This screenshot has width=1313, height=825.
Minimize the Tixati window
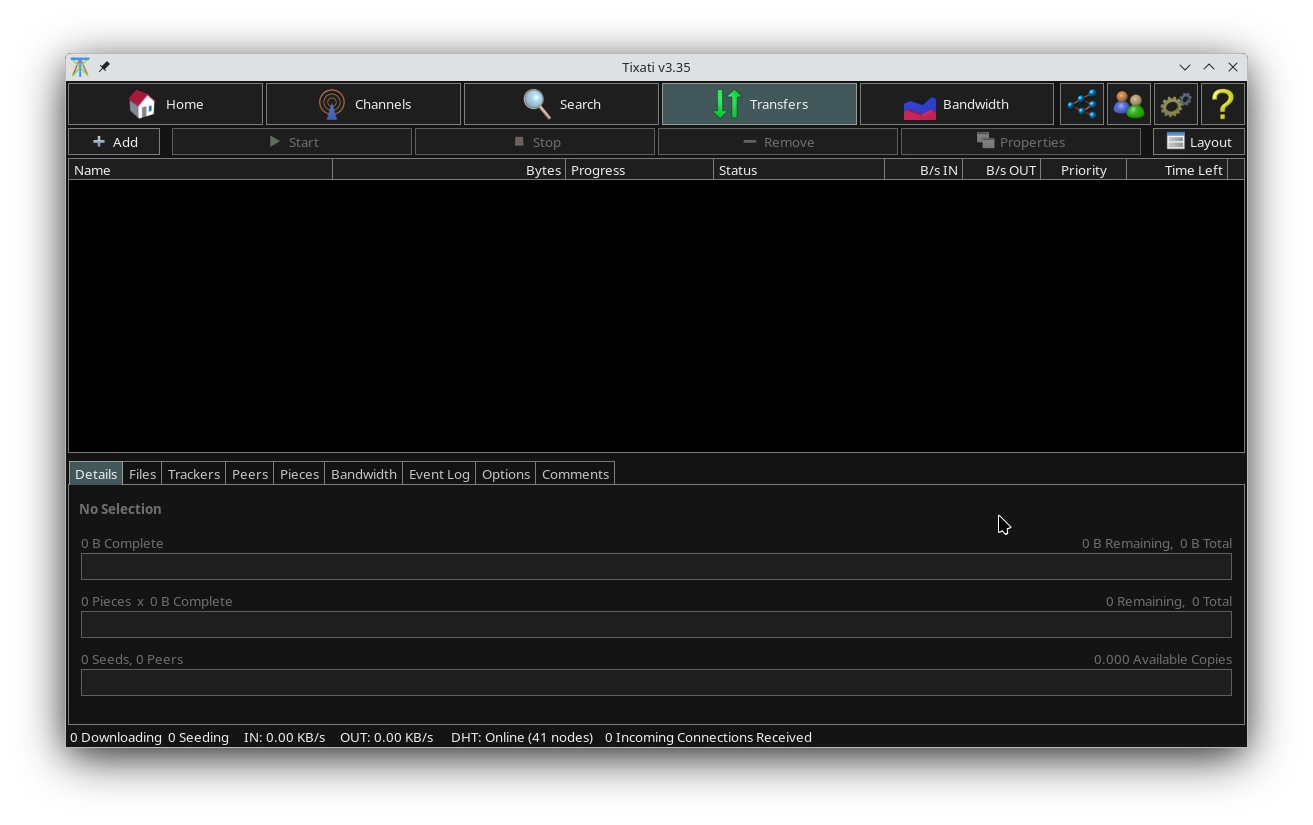[x=1185, y=67]
